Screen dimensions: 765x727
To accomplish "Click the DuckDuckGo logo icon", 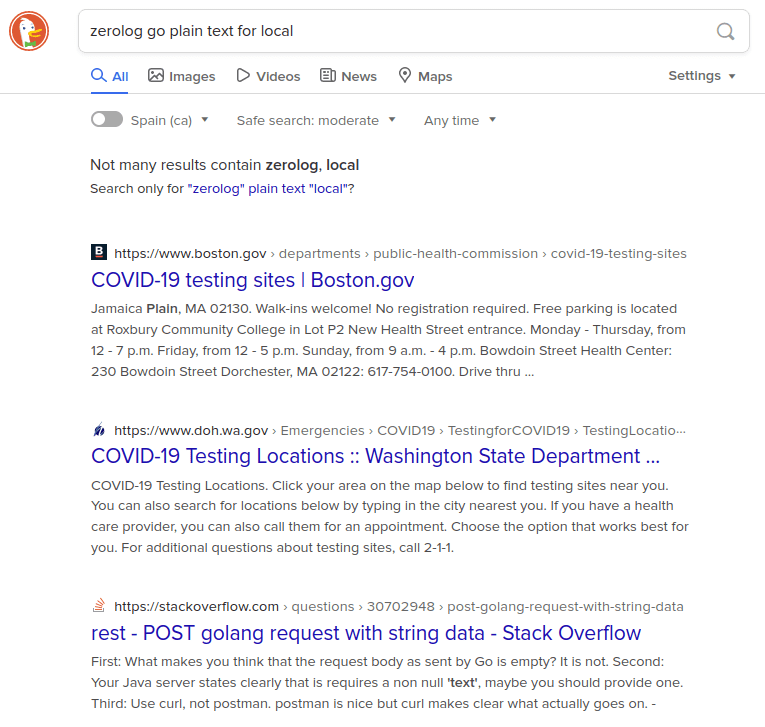I will pos(29,31).
